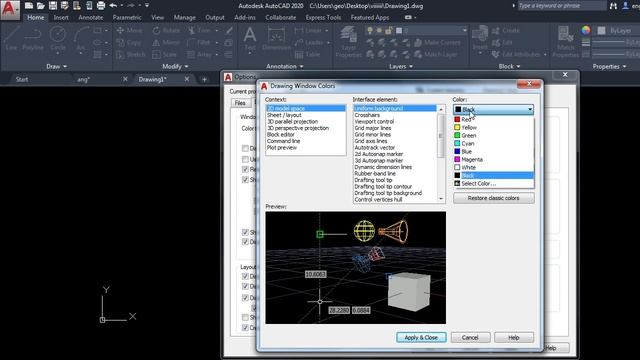Click the Scale tool
Viewport: 640px width, 360px height.
click(164, 54)
